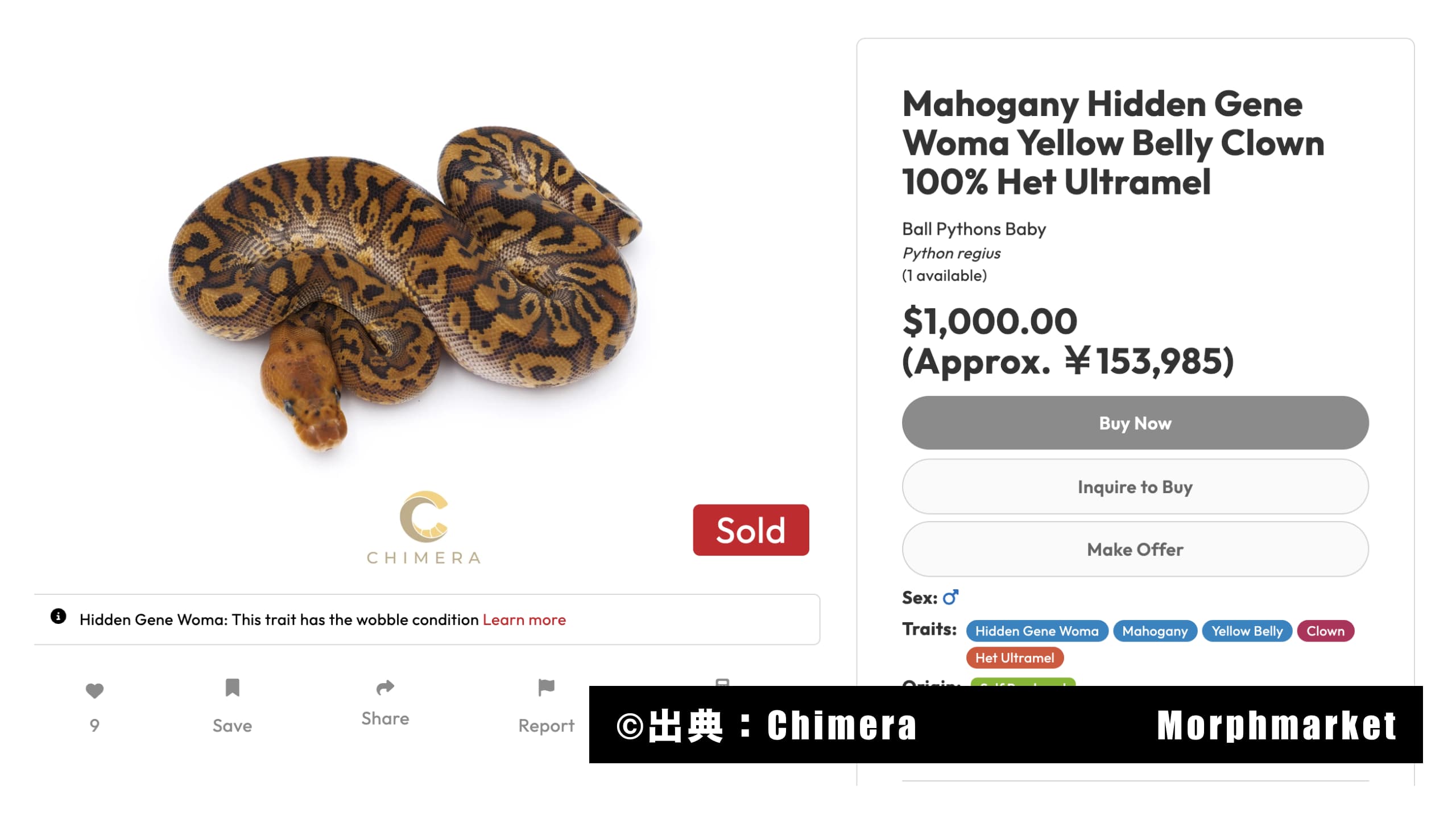Select the Hidden Gene Woma trait tag
The width and height of the screenshot is (1456, 819).
(x=1037, y=631)
